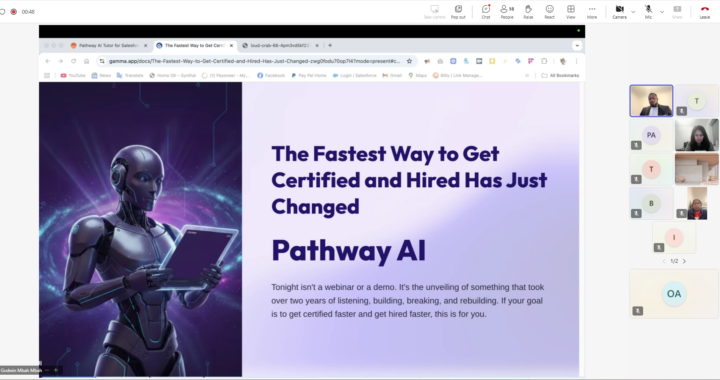The image size is (720, 380).
Task: Open the All Bookmarks folder
Action: pos(560,75)
